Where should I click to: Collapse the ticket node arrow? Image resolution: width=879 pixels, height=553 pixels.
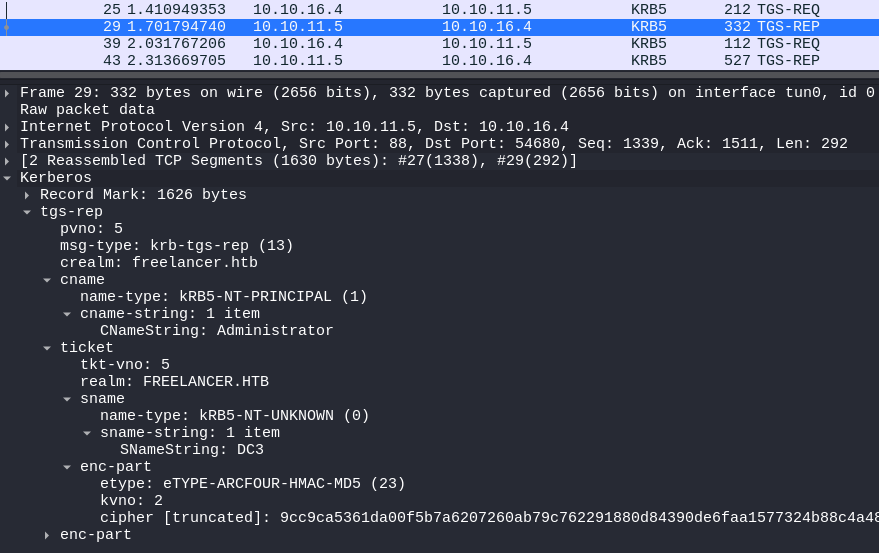coord(47,348)
